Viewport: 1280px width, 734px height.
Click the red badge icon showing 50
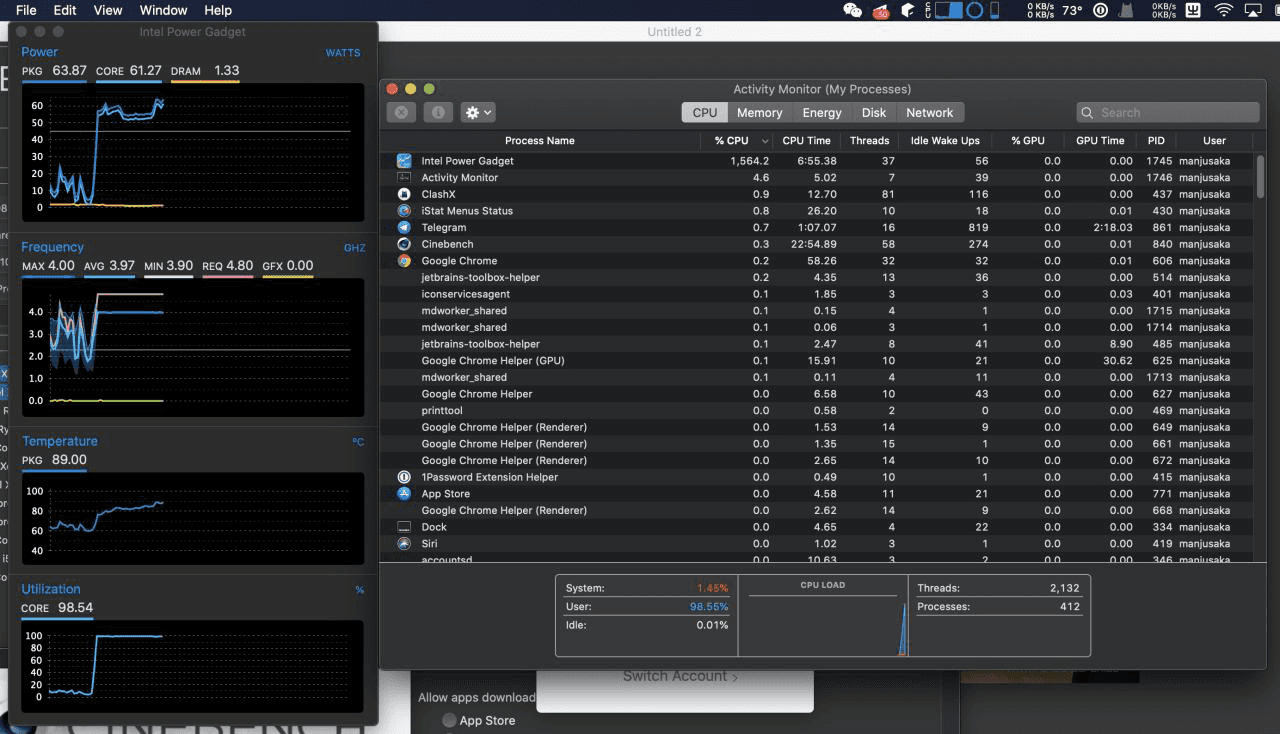point(881,10)
